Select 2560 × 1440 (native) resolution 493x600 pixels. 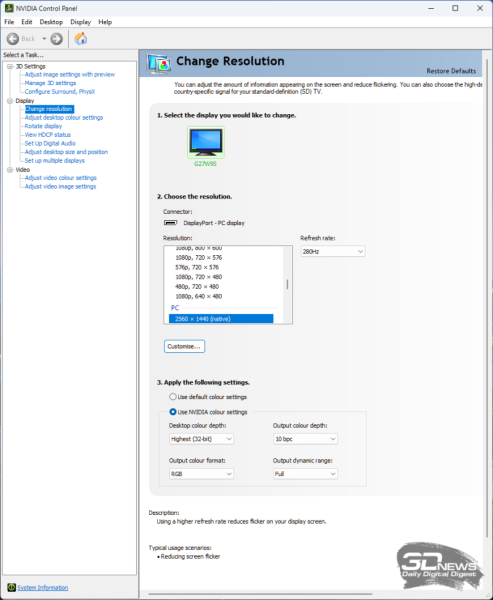[x=221, y=319]
